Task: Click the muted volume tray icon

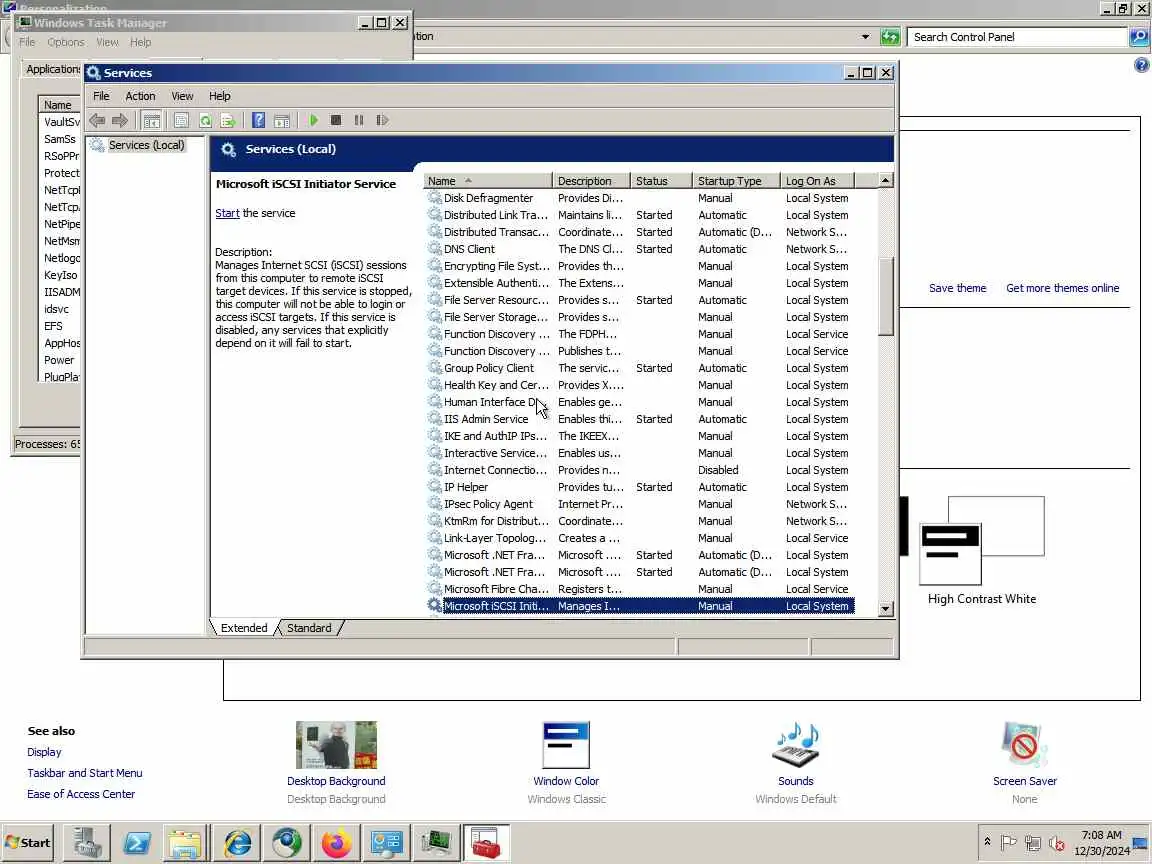Action: pyautogui.click(x=1056, y=843)
